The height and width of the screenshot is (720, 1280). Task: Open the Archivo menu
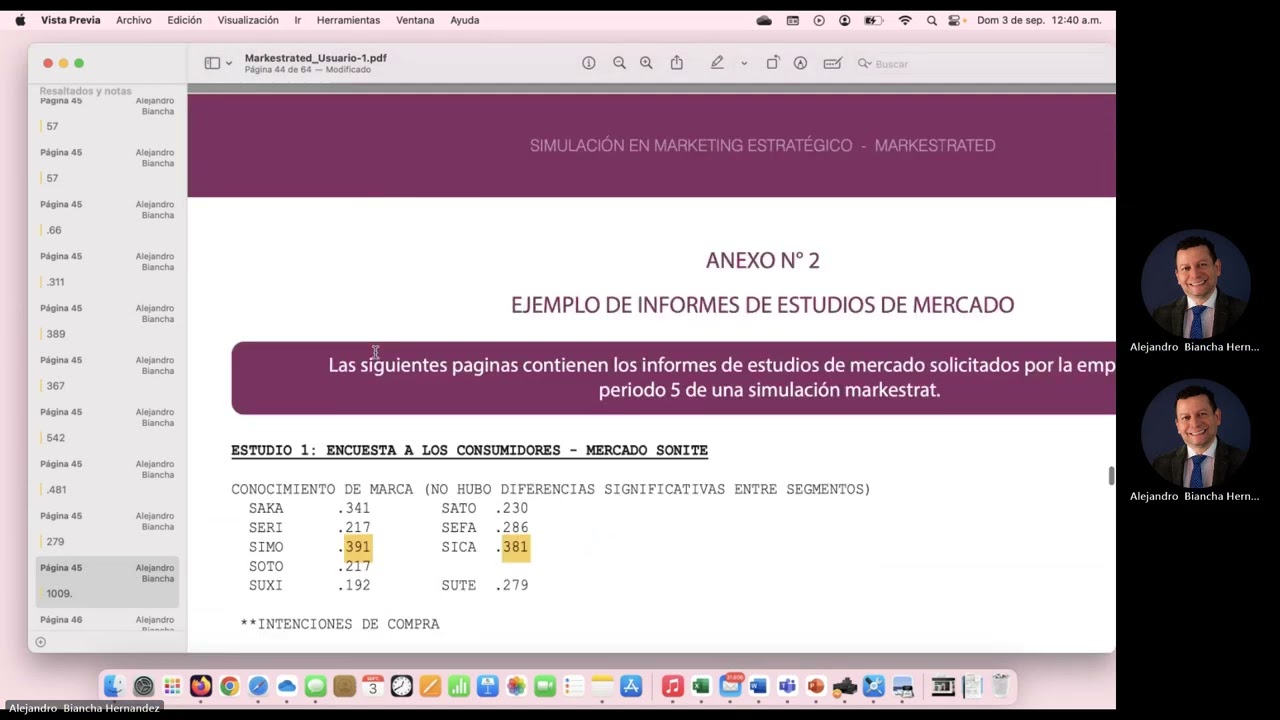tap(134, 20)
